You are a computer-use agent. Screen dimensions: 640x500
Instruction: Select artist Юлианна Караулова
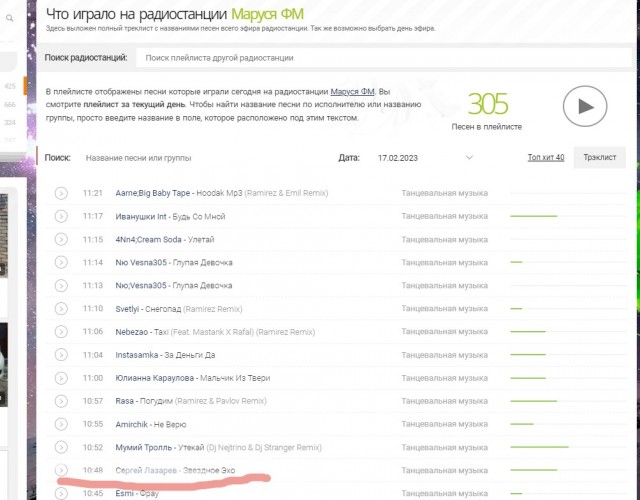tap(155, 378)
